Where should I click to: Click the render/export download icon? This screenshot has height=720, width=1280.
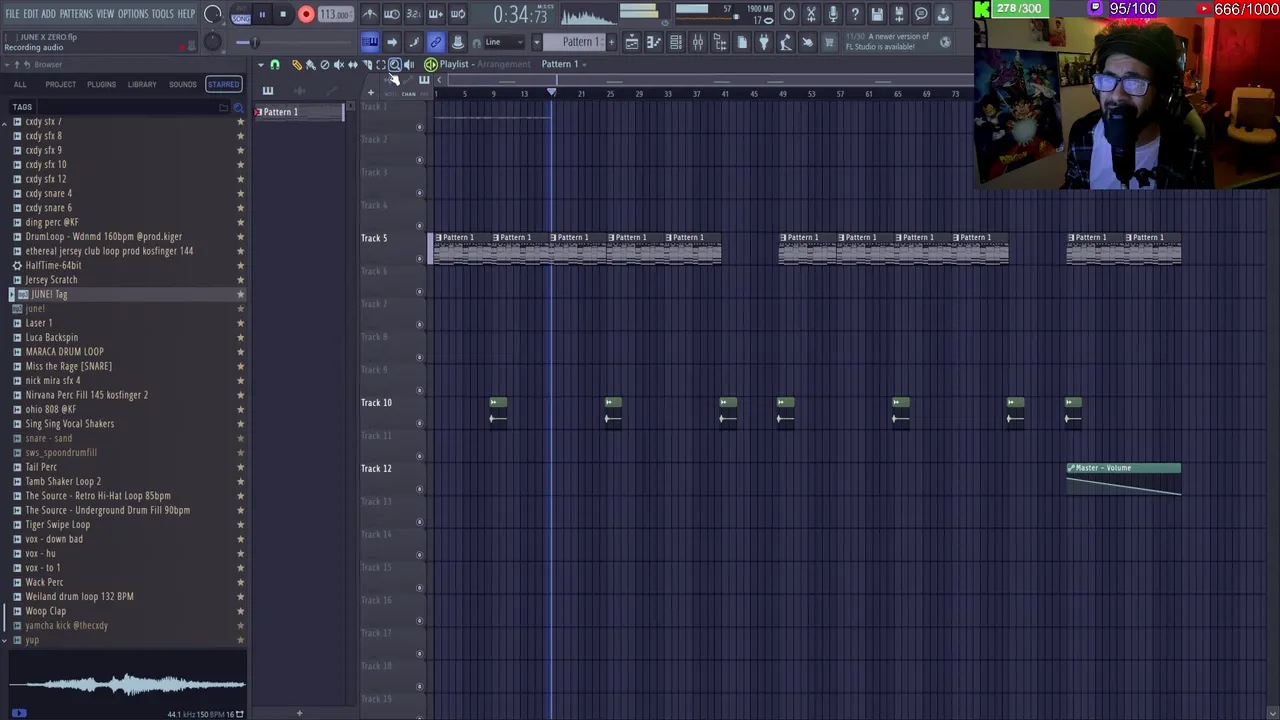point(942,14)
